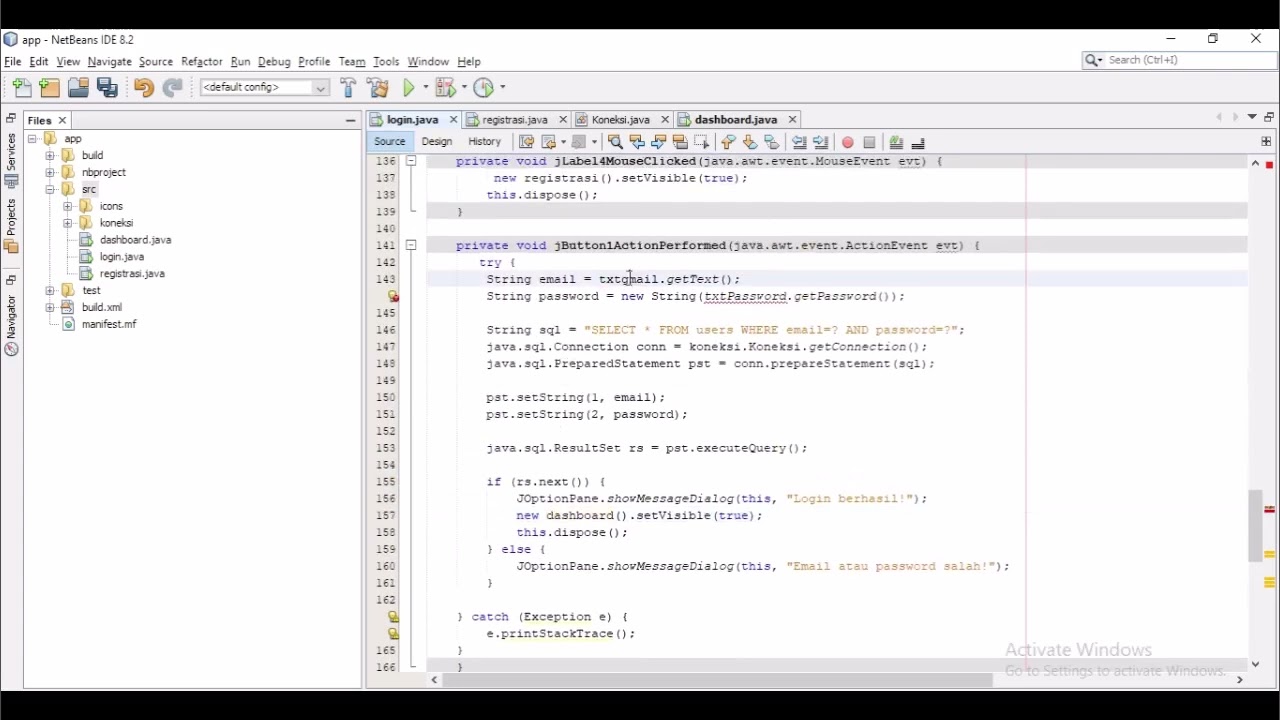The image size is (1280, 720).
Task: Expand the nbproject folder node
Action: 50,173
